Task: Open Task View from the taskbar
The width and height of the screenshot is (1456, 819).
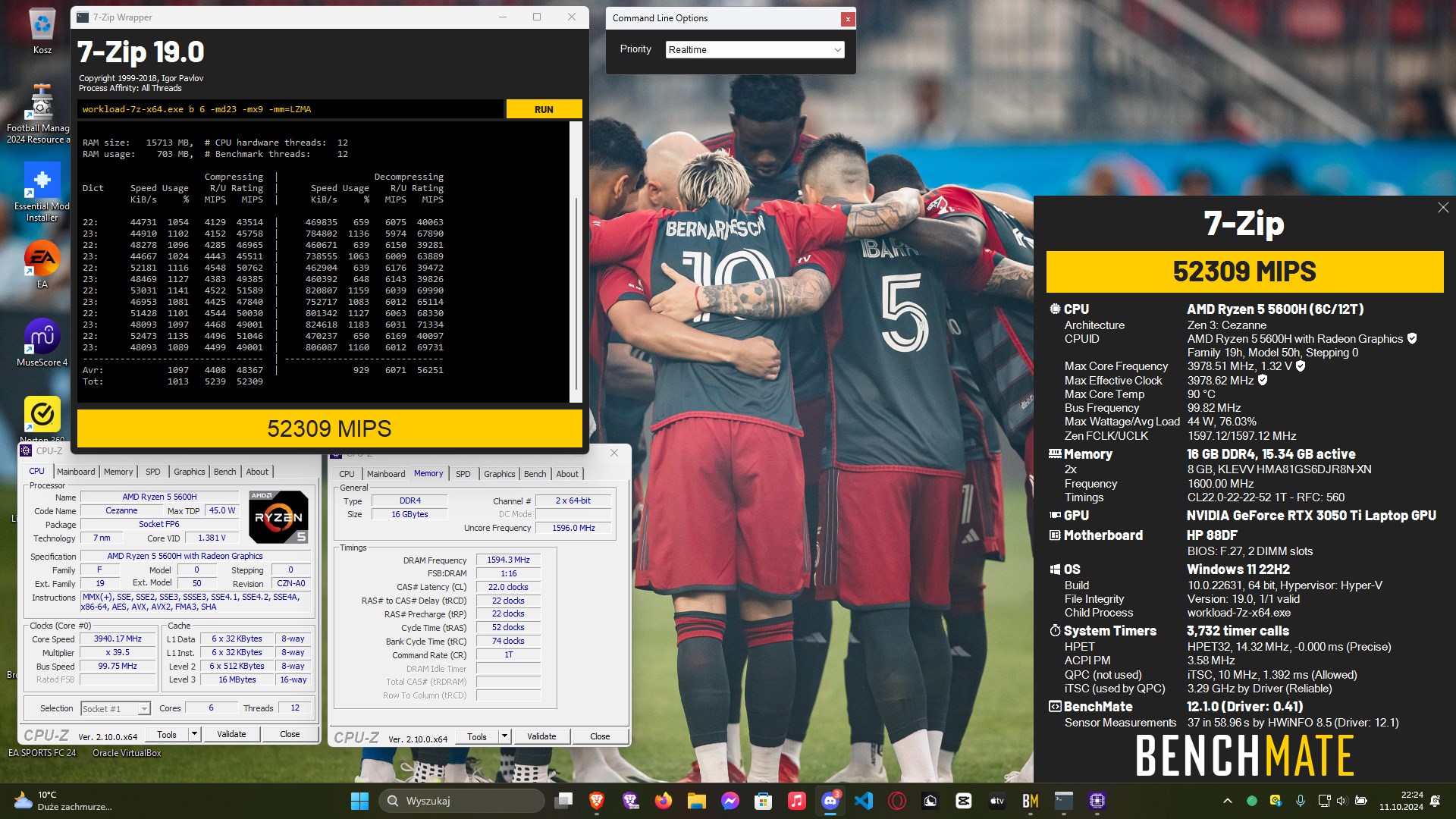Action: click(x=563, y=801)
